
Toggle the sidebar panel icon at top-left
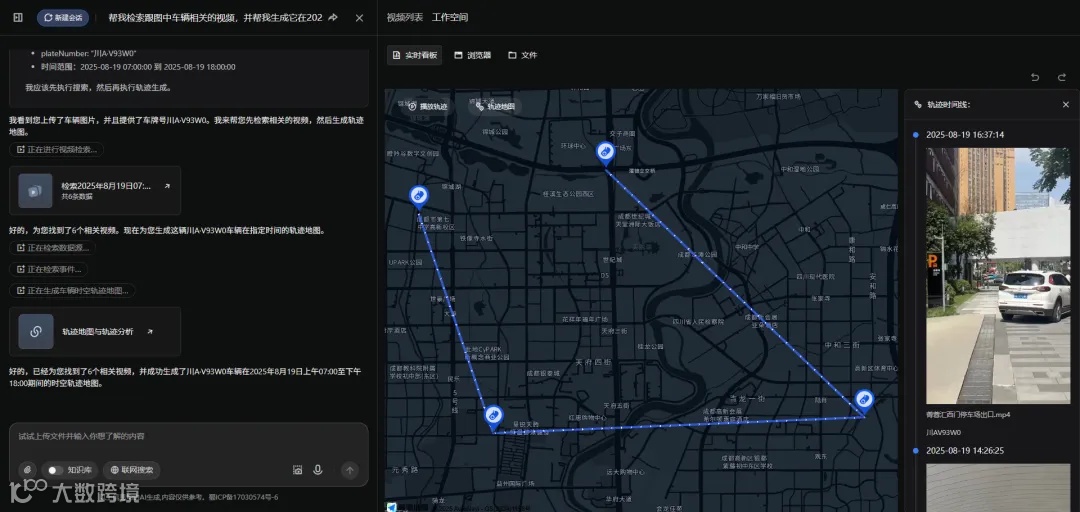(x=18, y=18)
